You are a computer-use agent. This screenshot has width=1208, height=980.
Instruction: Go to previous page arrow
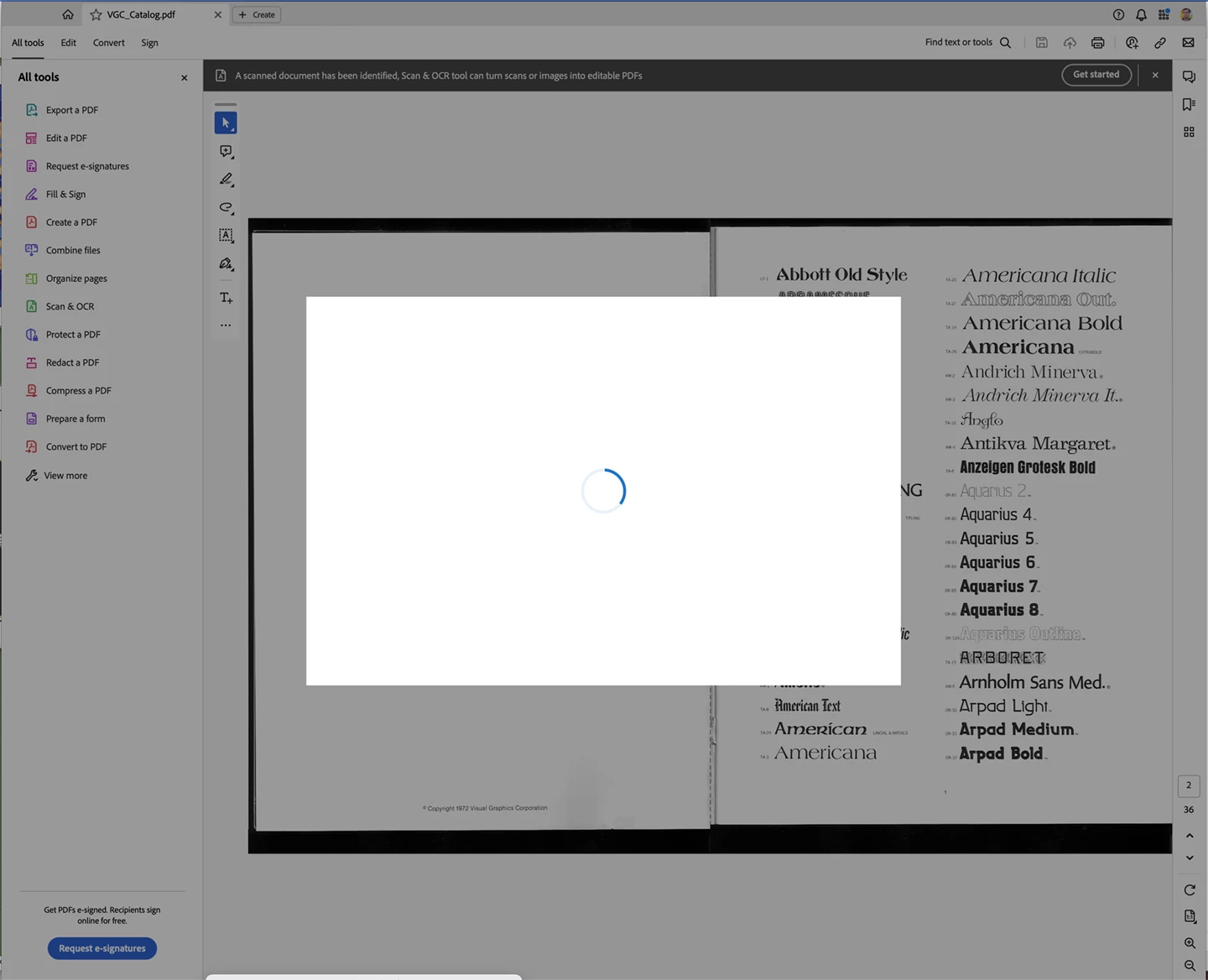[1190, 836]
